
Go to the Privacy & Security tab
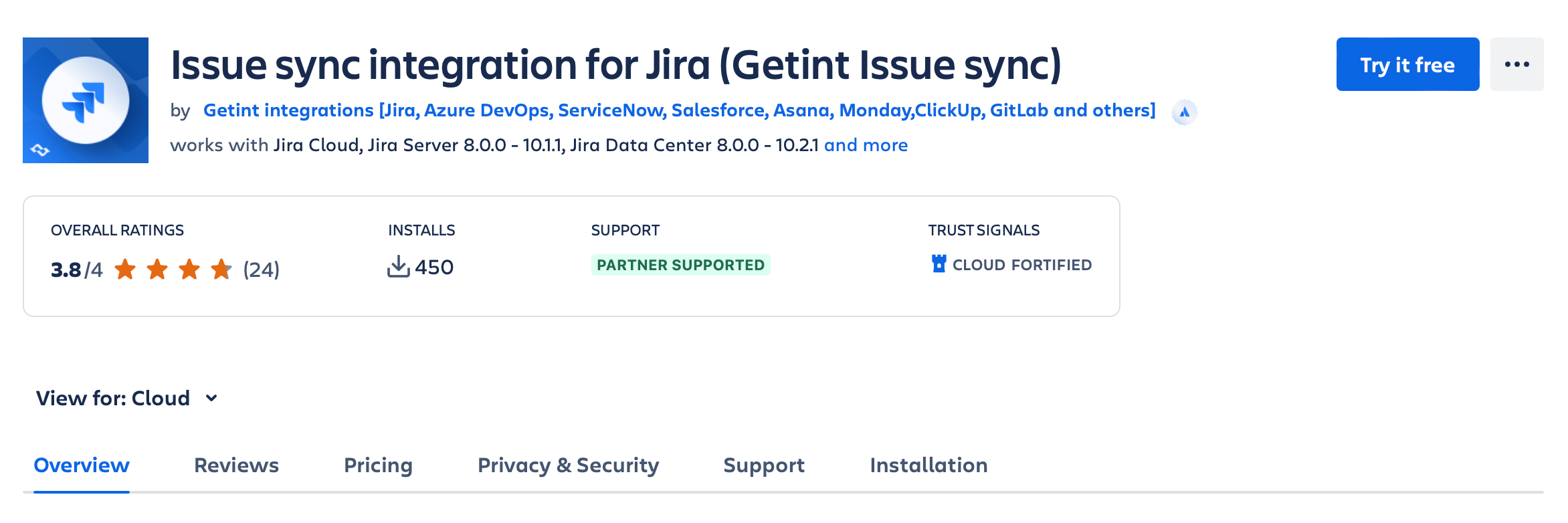[568, 465]
